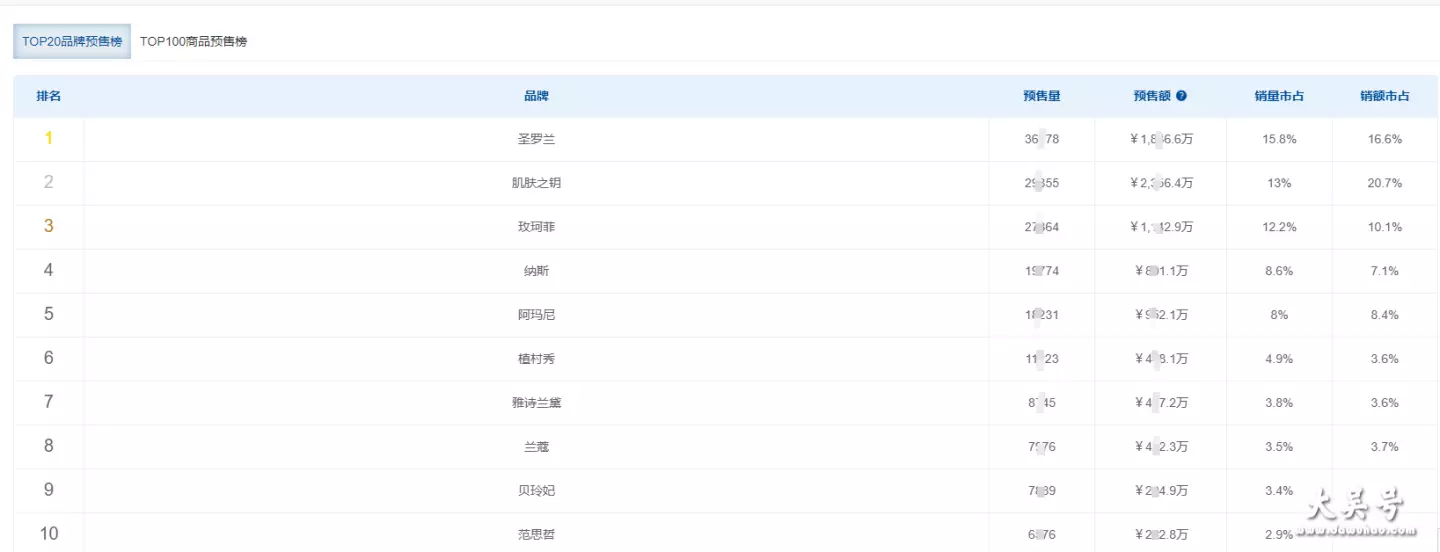Click rank number 6 cell
Viewport: 1440px width, 552px height.
point(49,359)
